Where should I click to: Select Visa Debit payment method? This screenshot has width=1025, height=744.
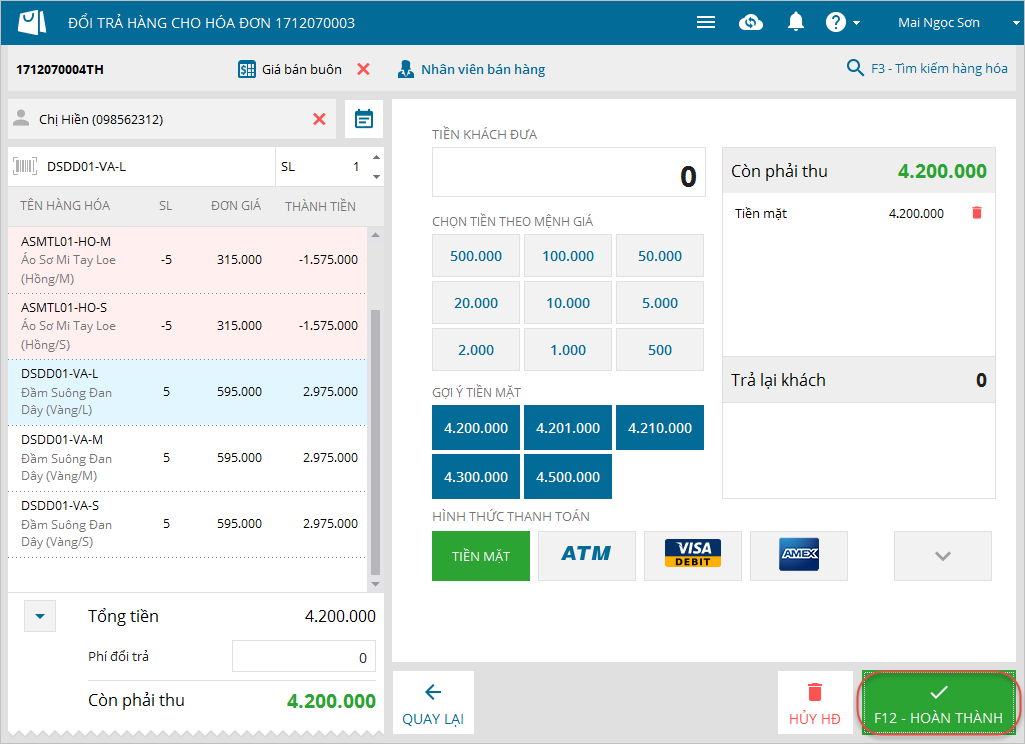[693, 556]
